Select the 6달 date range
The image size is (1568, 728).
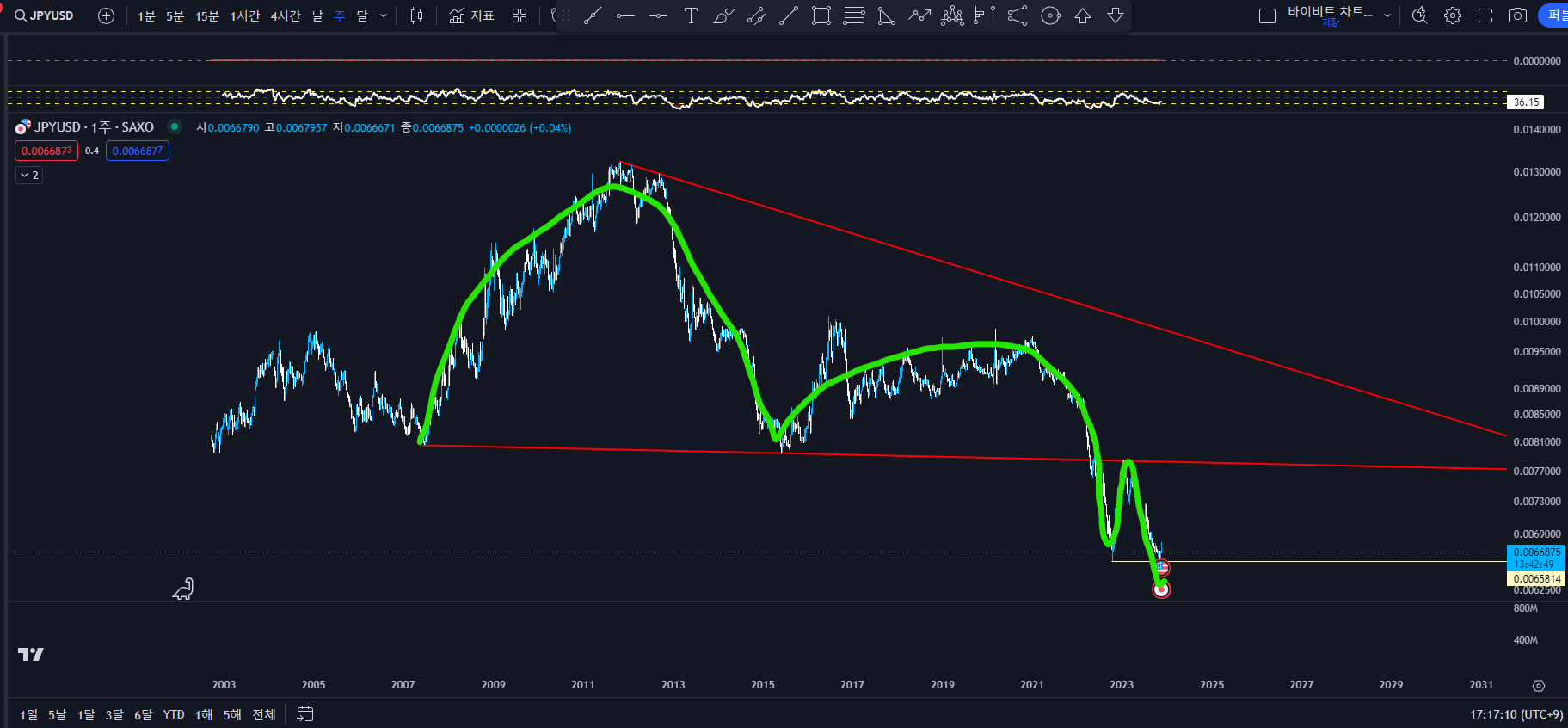pyautogui.click(x=143, y=715)
